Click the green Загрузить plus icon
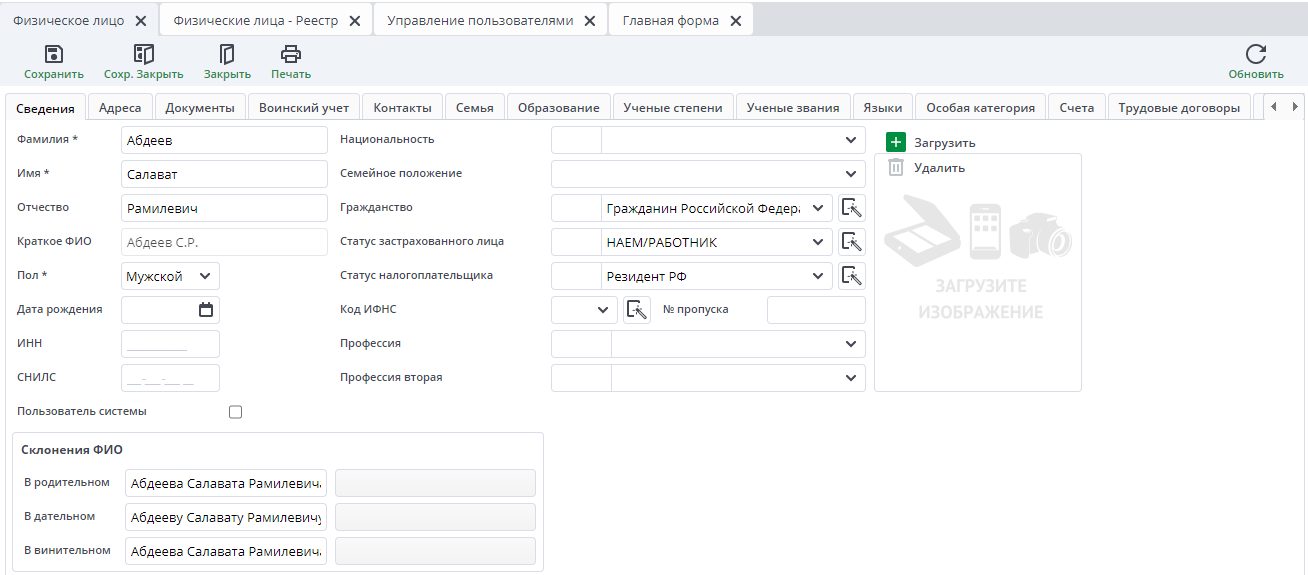Screen dimensions: 1308x575 point(896,143)
